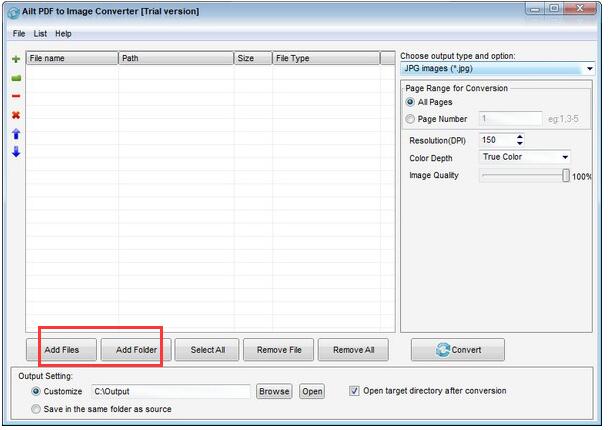Image resolution: width=609 pixels, height=430 pixels.
Task: Decrease Resolution DPI with down arrow
Action: click(520, 143)
